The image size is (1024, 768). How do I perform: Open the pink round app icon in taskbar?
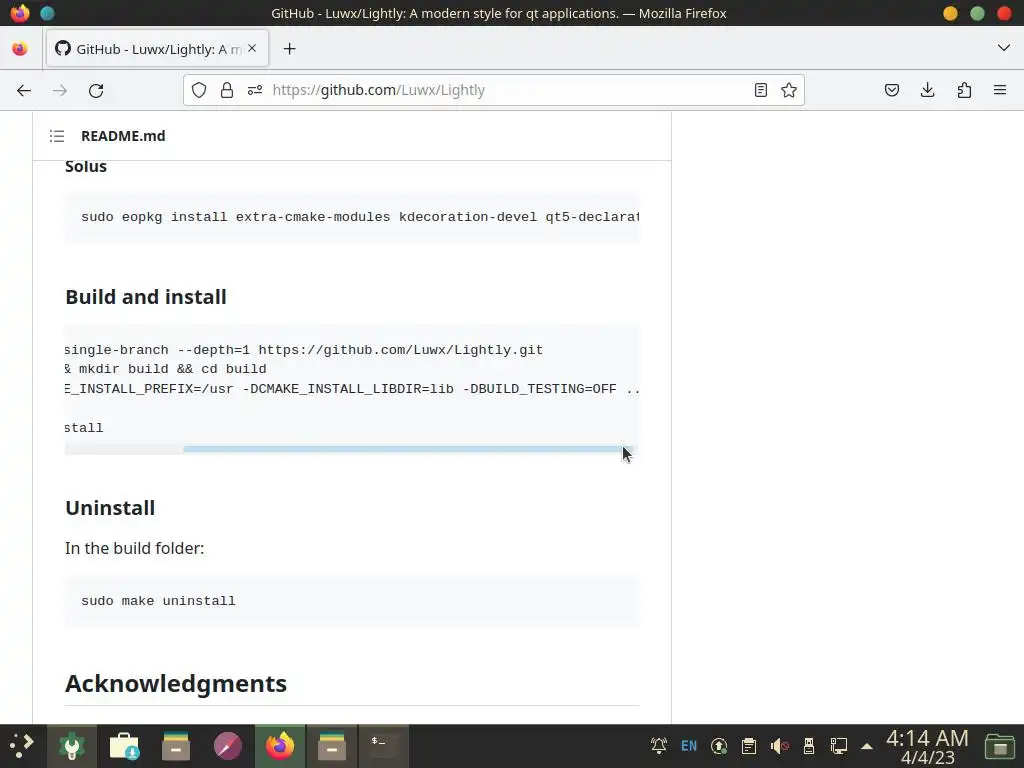click(228, 746)
